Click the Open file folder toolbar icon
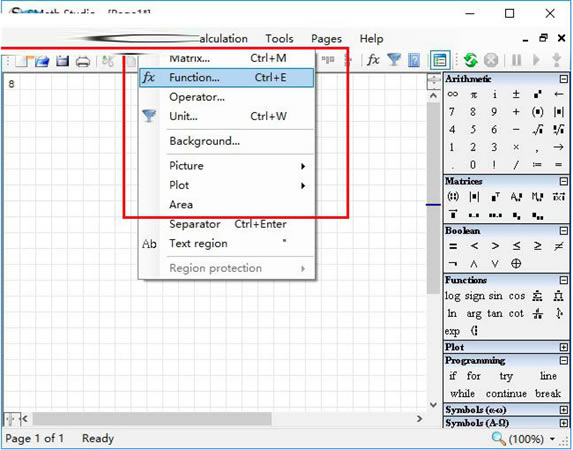This screenshot has height=450, width=573. click(x=42, y=61)
